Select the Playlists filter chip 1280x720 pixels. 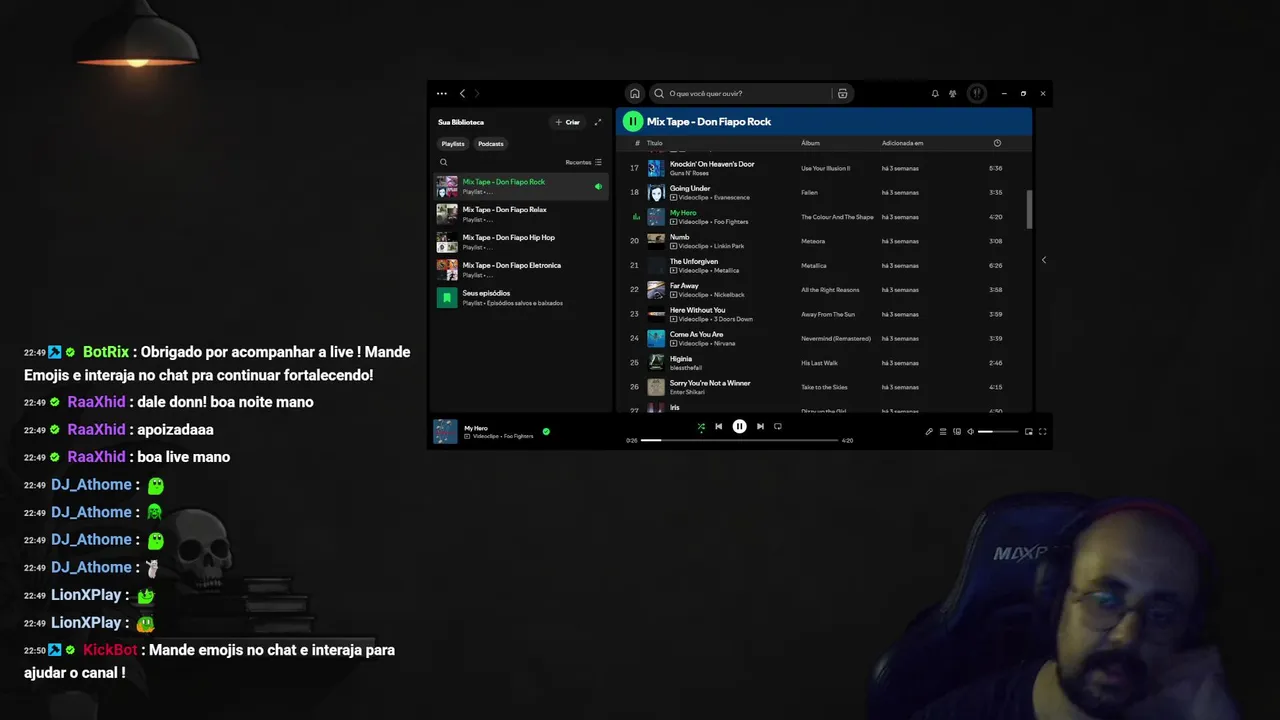[453, 144]
